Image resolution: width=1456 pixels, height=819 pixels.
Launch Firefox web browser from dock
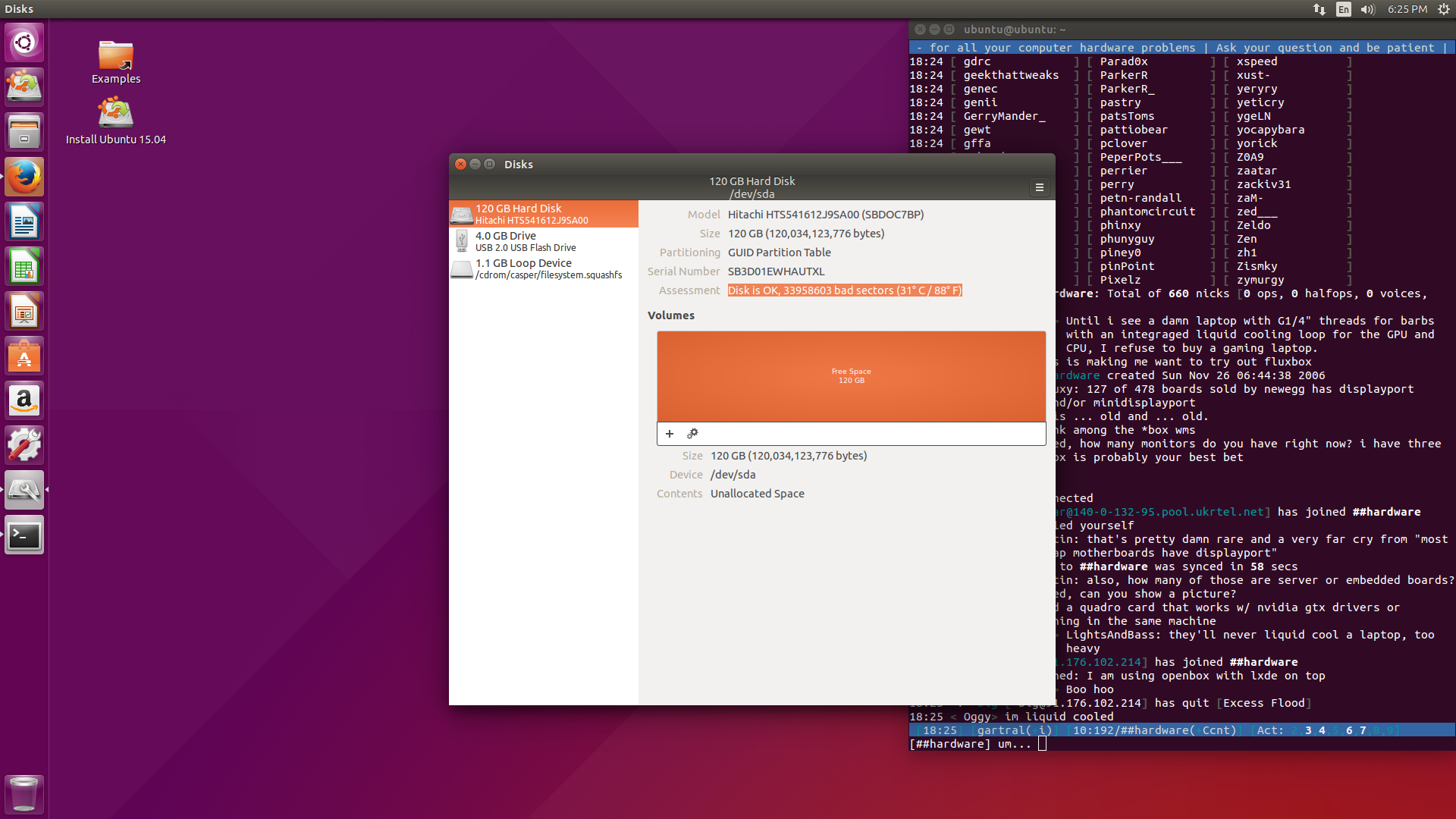pos(24,177)
